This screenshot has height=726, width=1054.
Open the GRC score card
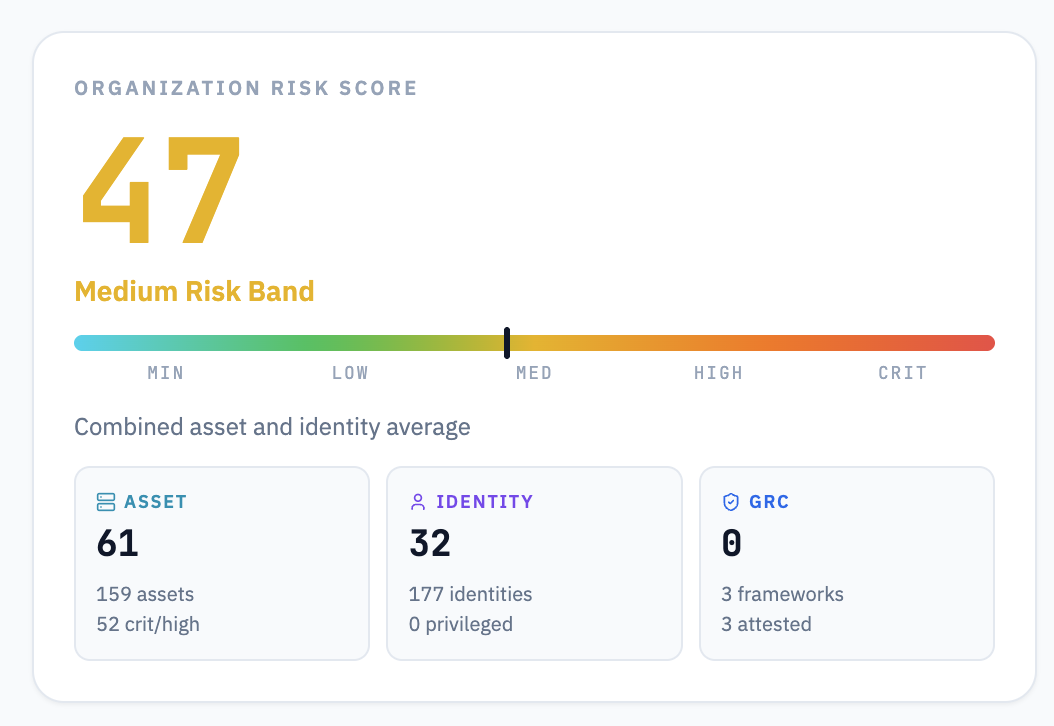847,563
